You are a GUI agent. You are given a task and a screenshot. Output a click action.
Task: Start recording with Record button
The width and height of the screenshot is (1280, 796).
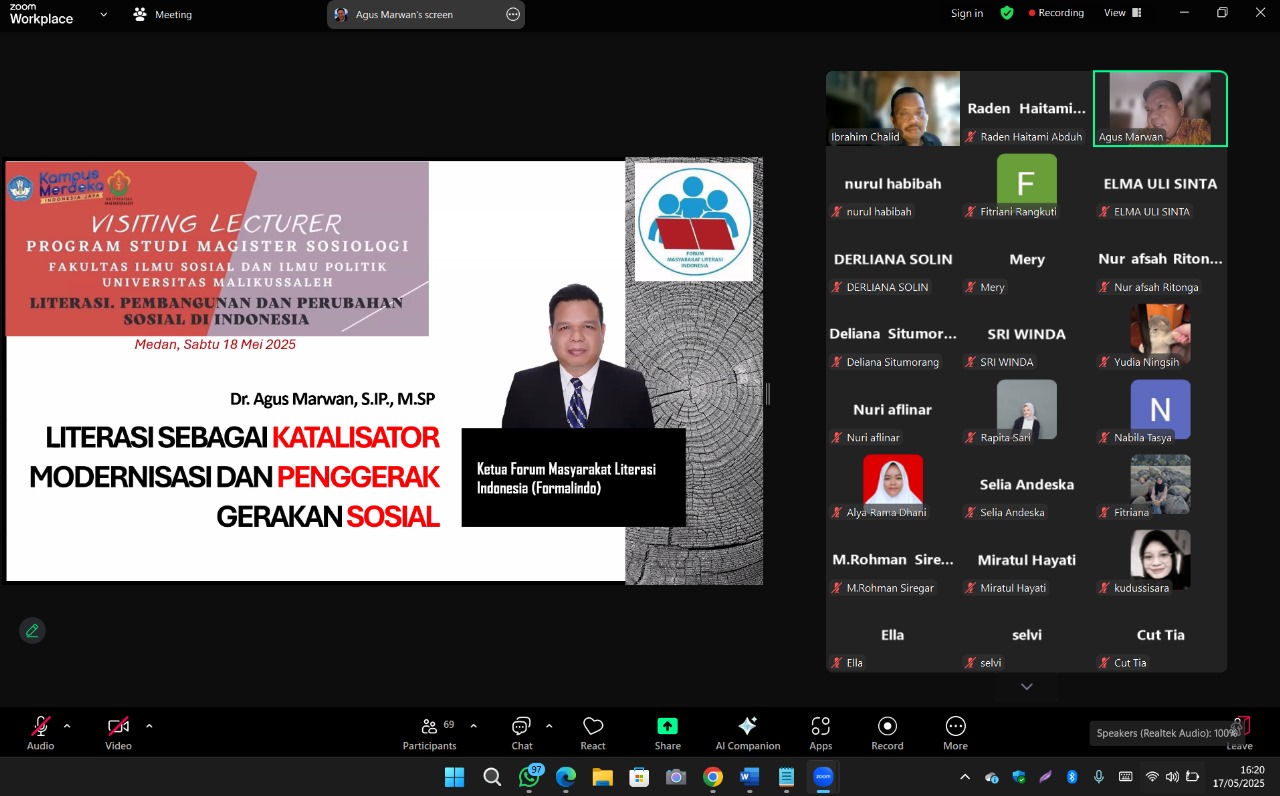click(887, 732)
